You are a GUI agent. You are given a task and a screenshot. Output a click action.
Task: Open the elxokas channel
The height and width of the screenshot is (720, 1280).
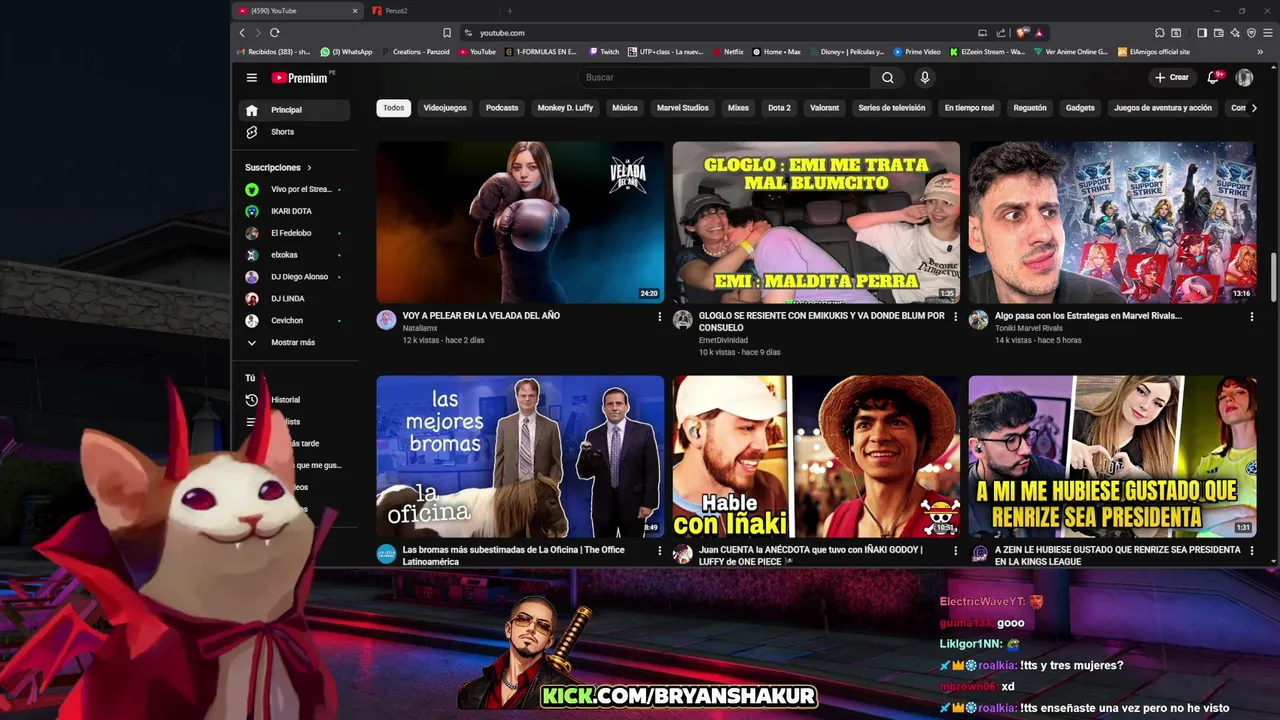(294, 255)
